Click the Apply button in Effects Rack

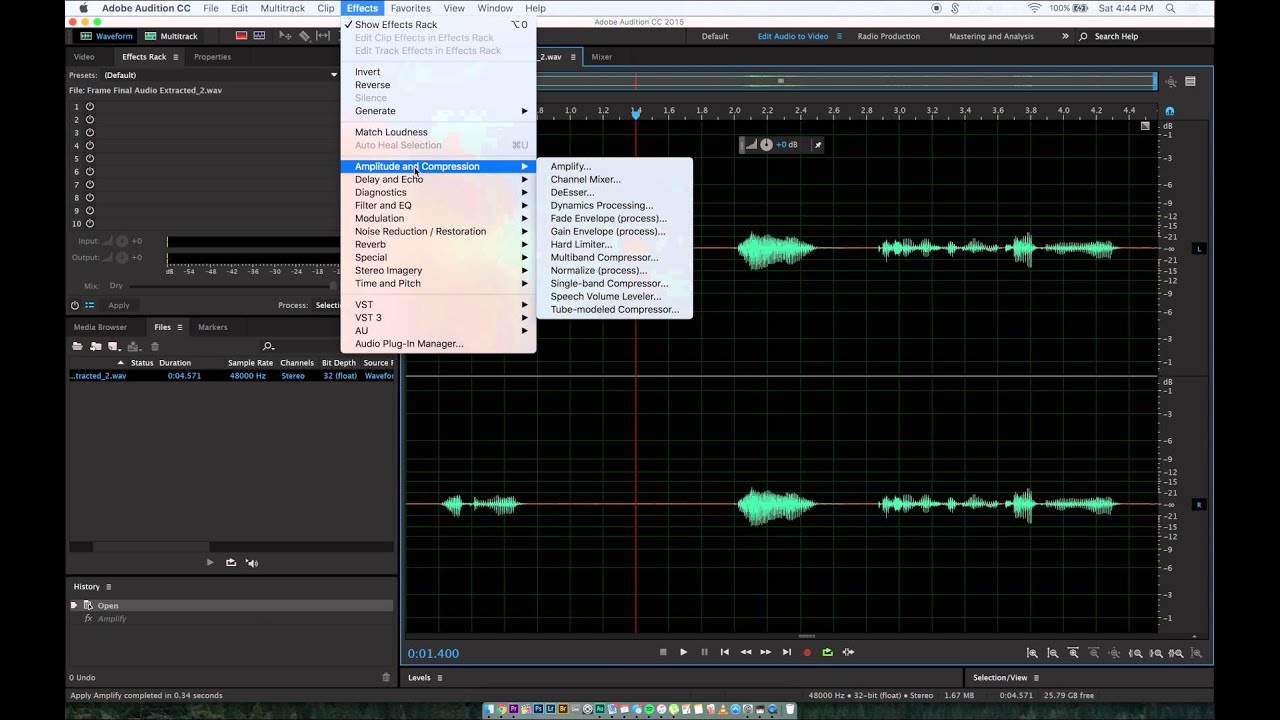coord(119,305)
